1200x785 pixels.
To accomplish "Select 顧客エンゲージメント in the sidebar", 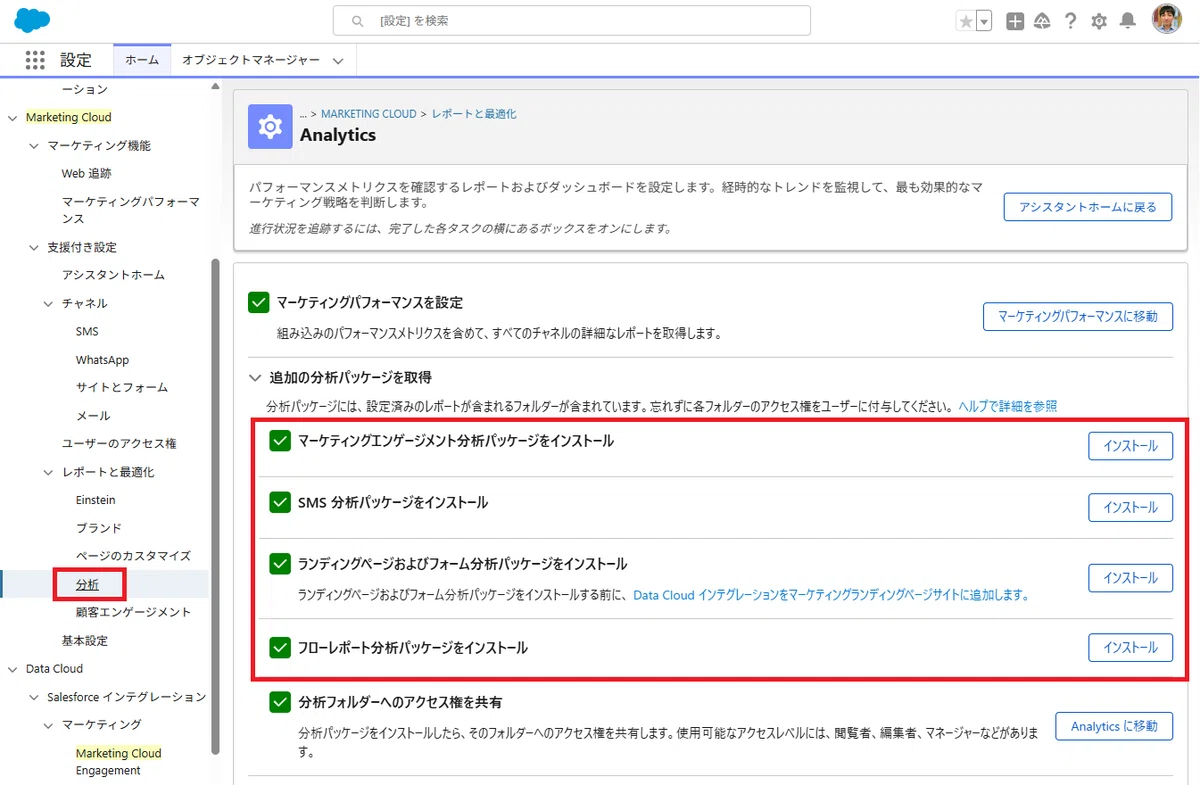I will 133,612.
